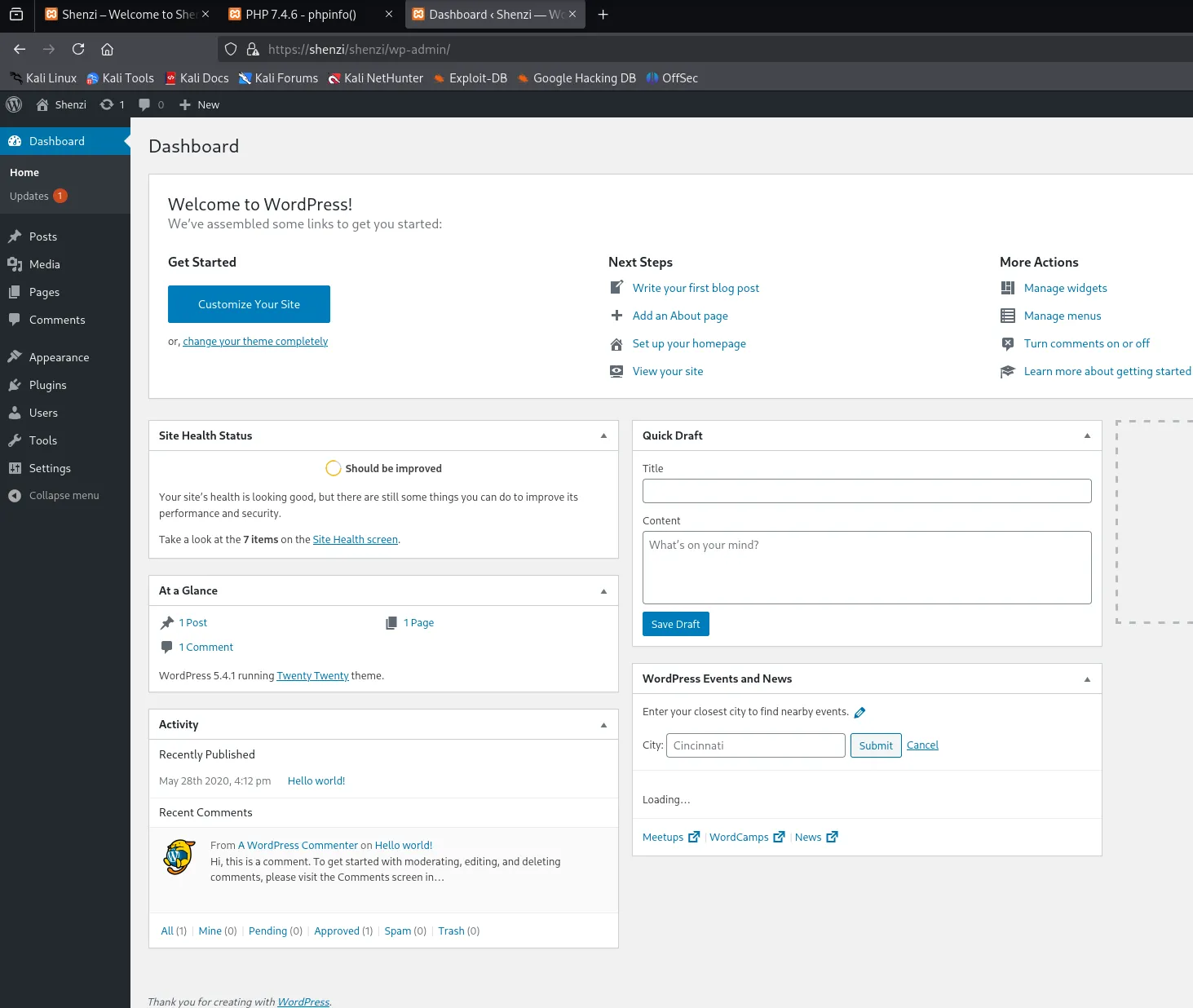Image resolution: width=1193 pixels, height=1008 pixels.
Task: Click the site security padlock icon
Action: pyautogui.click(x=253, y=49)
